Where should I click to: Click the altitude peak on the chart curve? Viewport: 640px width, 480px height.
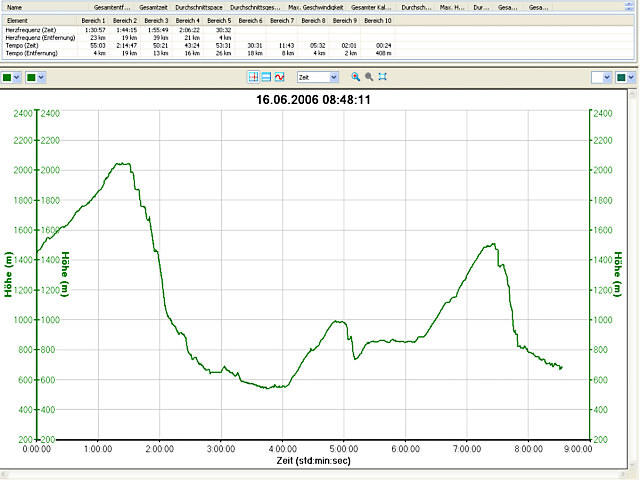121,163
